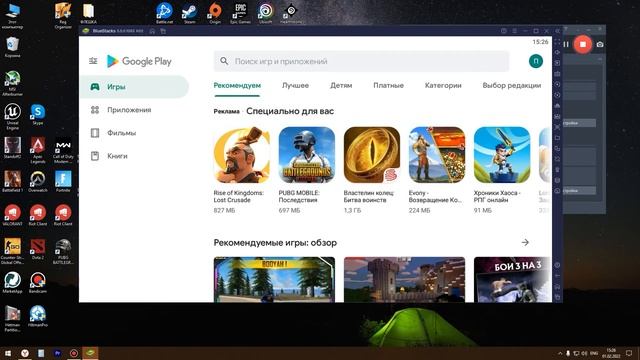This screenshot has width=640, height=360.
Task: Click the BlueStacks multi-instance icon in title bar
Action: click(x=163, y=31)
